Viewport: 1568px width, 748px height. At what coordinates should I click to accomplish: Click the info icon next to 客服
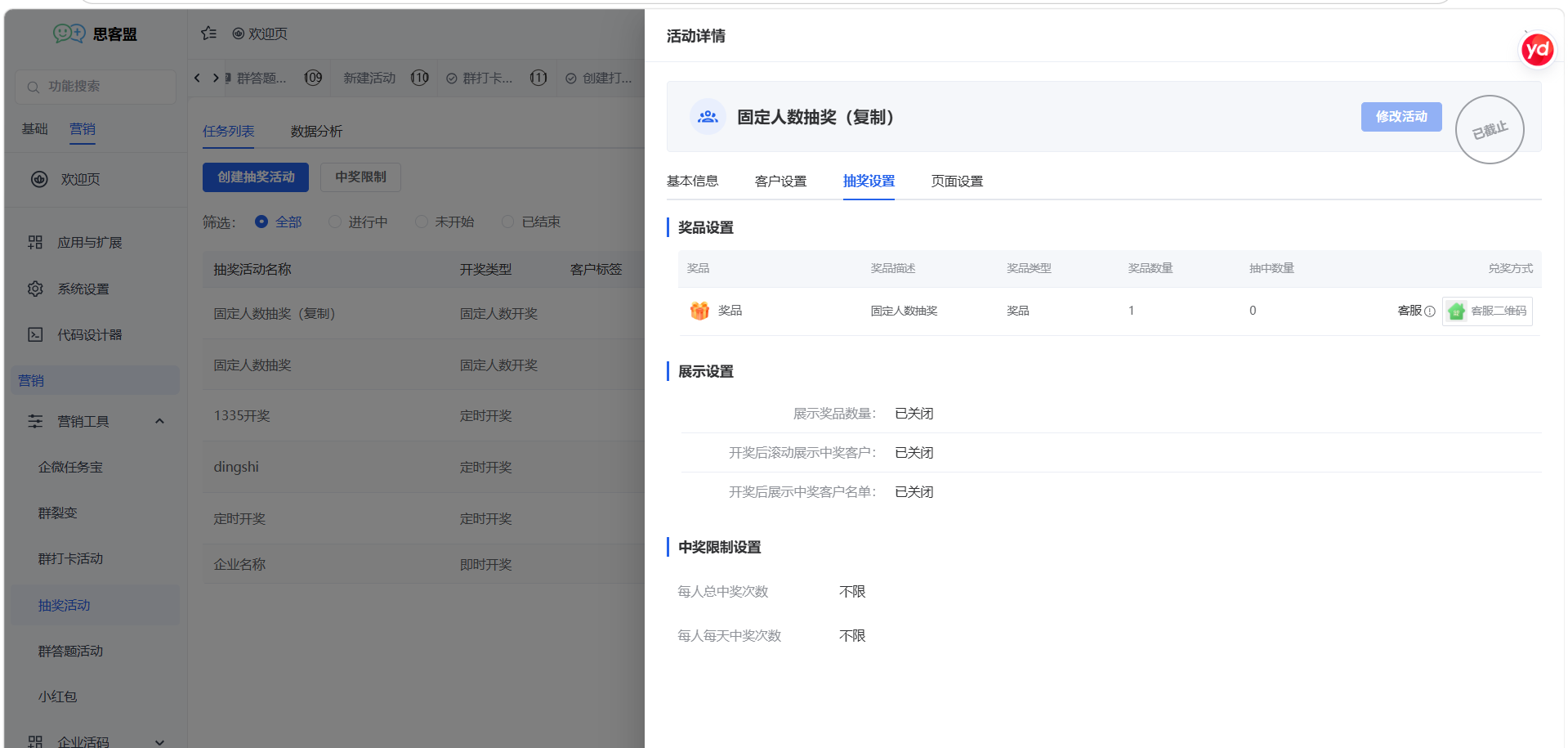click(x=1429, y=311)
